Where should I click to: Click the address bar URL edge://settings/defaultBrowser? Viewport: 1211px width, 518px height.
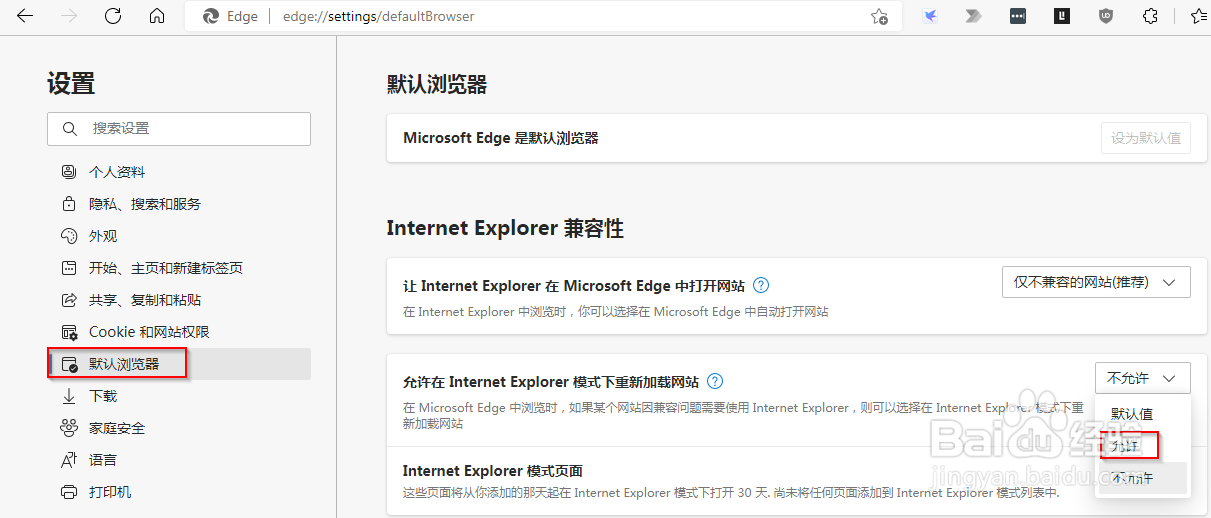(379, 16)
